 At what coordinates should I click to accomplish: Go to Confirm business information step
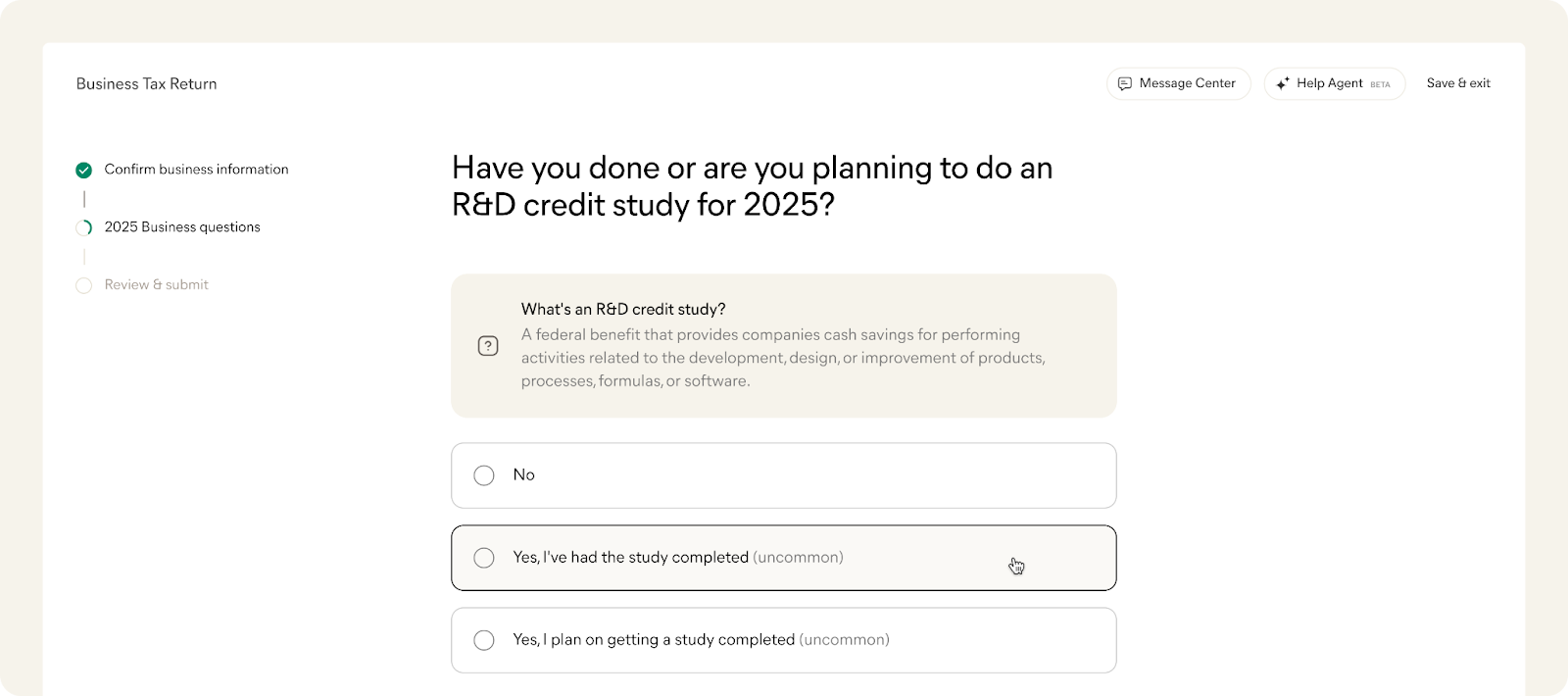(196, 170)
